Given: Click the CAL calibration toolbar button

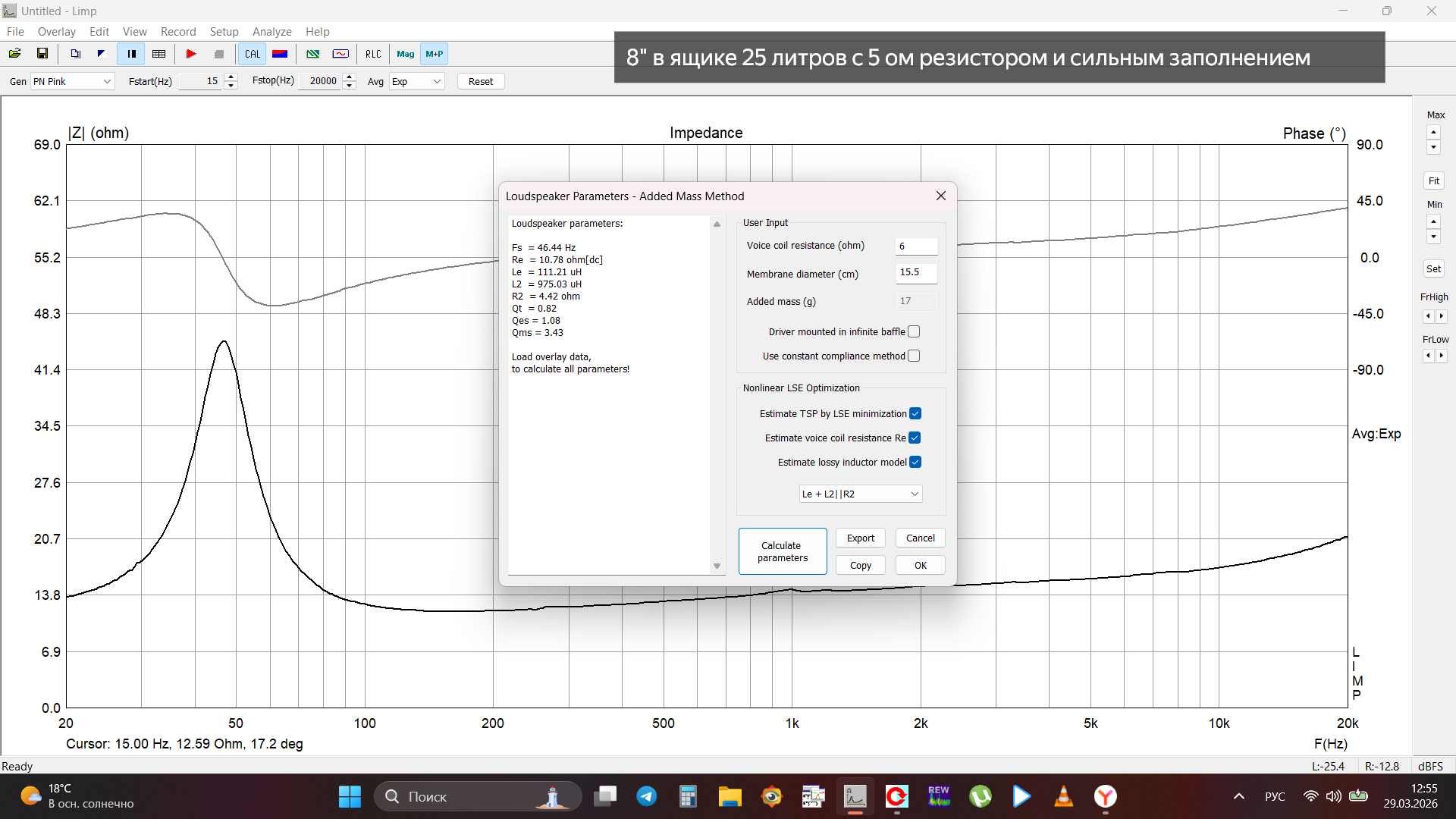Looking at the screenshot, I should point(252,54).
